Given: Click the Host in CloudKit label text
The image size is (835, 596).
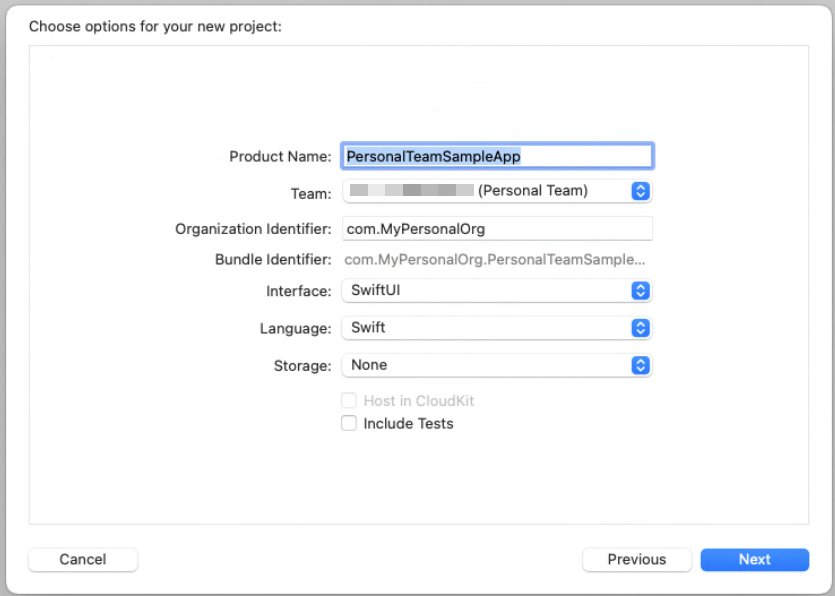Looking at the screenshot, I should [418, 401].
